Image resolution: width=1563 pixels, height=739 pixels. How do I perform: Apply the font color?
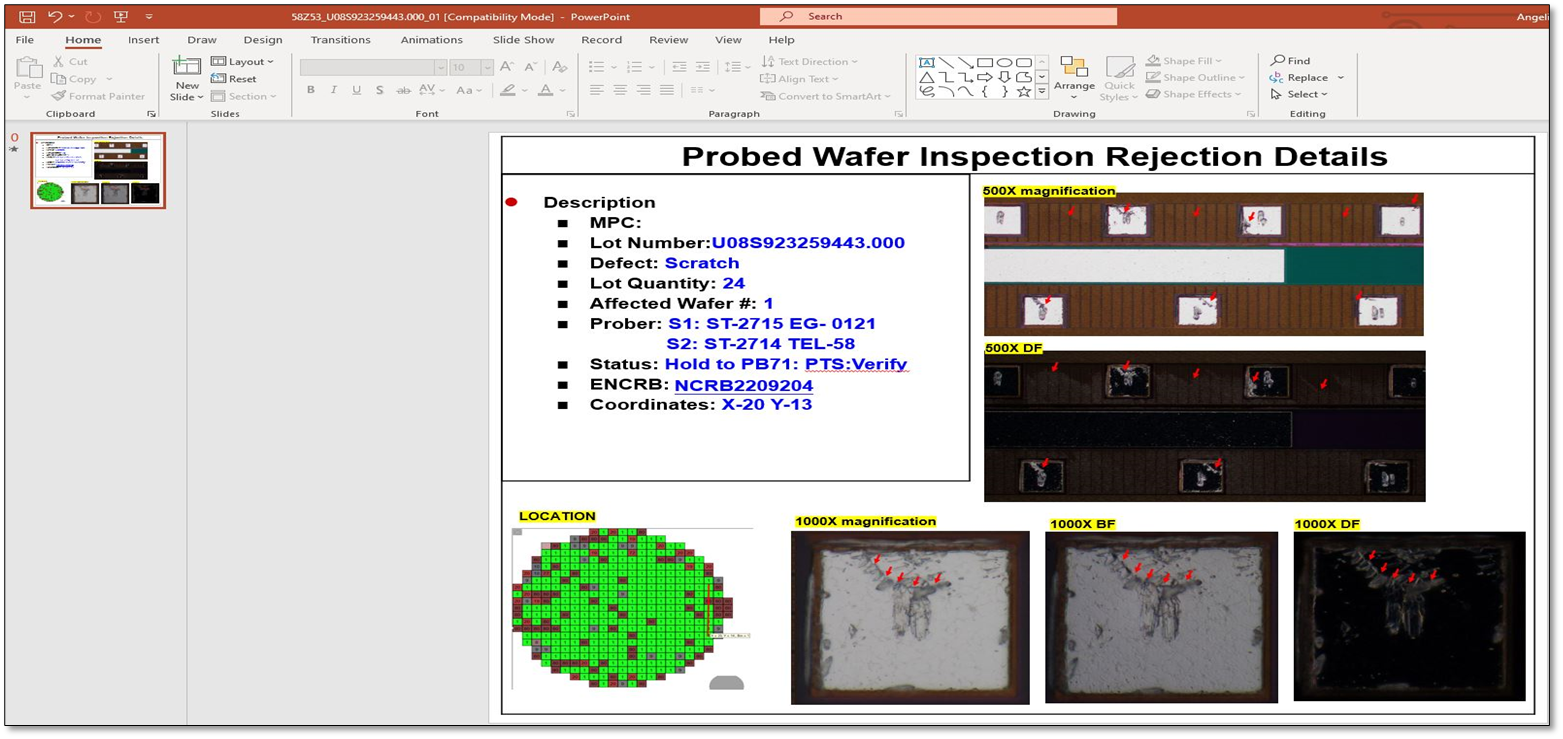[x=546, y=90]
